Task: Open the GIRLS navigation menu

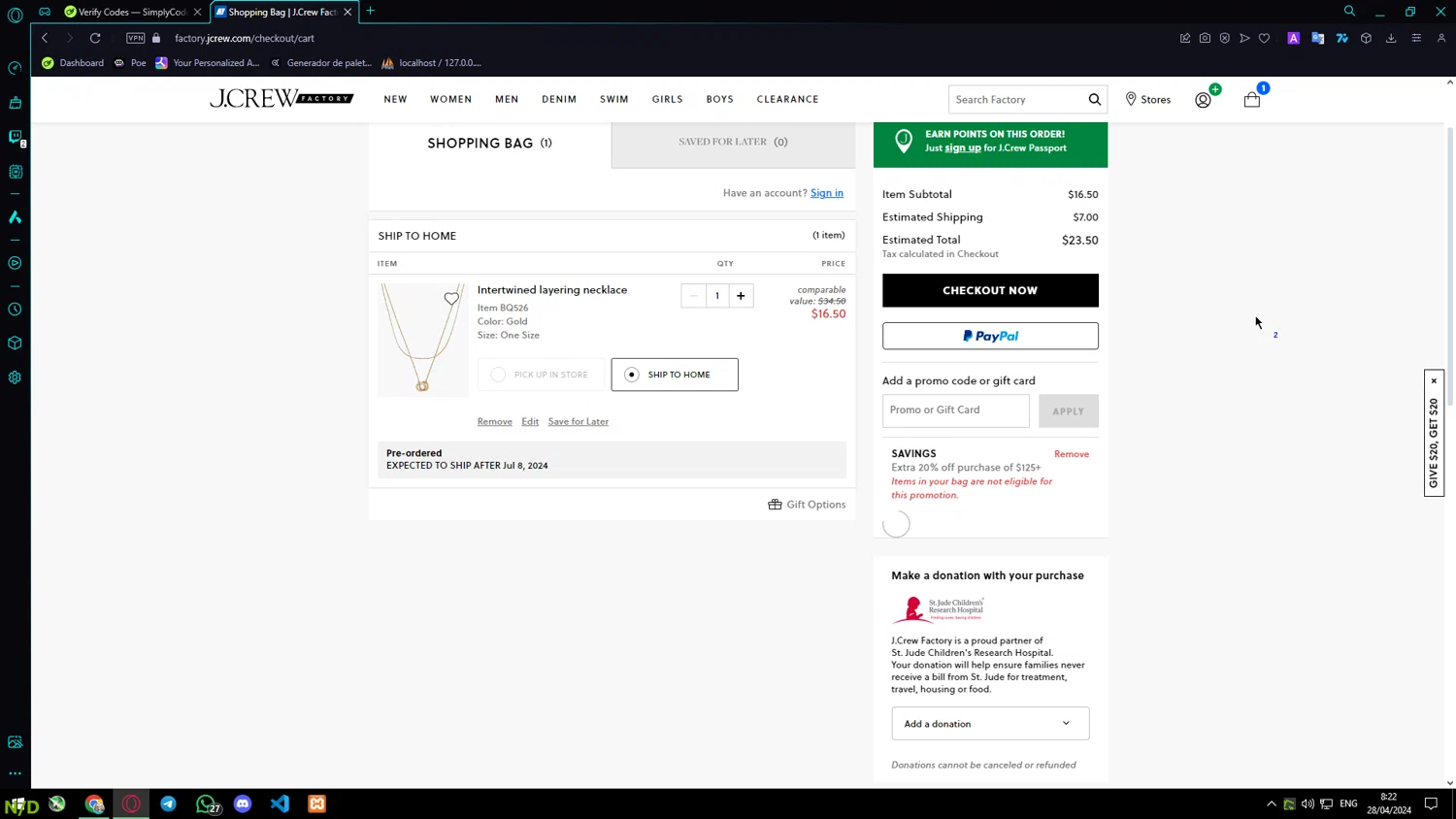Action: (667, 99)
